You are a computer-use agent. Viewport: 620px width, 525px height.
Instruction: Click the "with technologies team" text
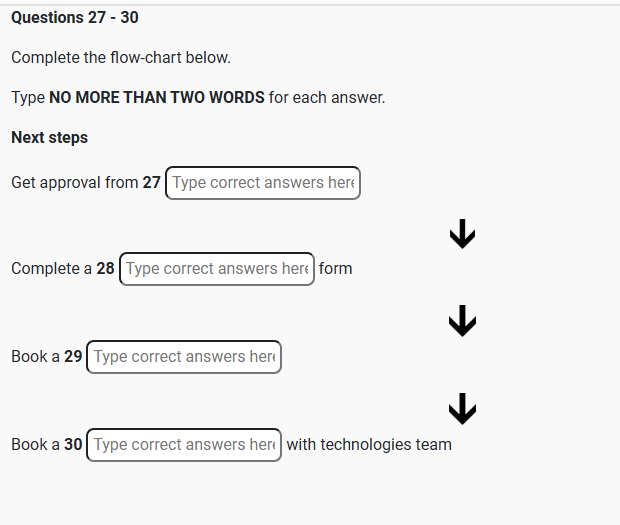click(369, 445)
